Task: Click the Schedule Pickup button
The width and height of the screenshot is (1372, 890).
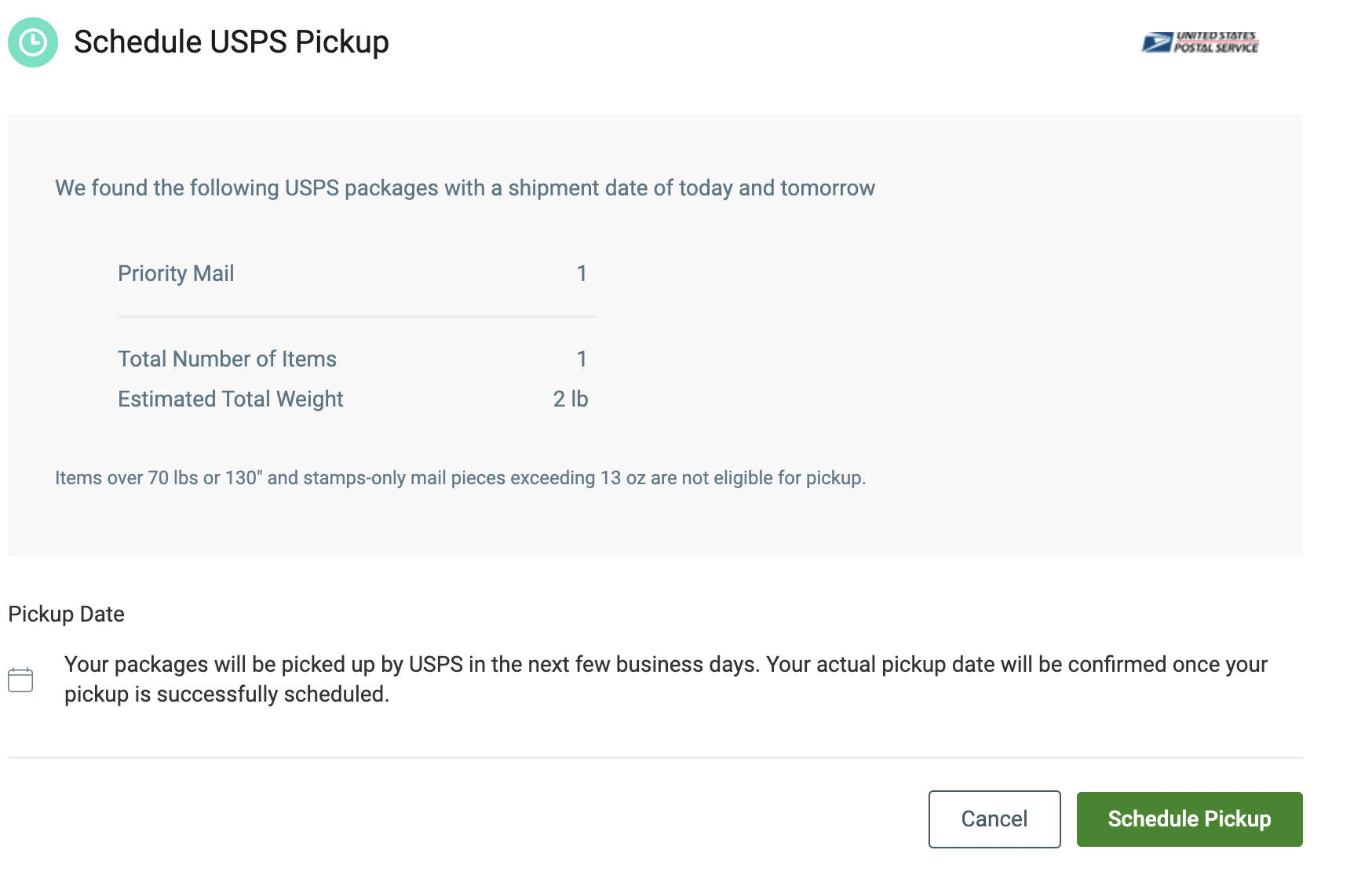Action: point(1189,819)
